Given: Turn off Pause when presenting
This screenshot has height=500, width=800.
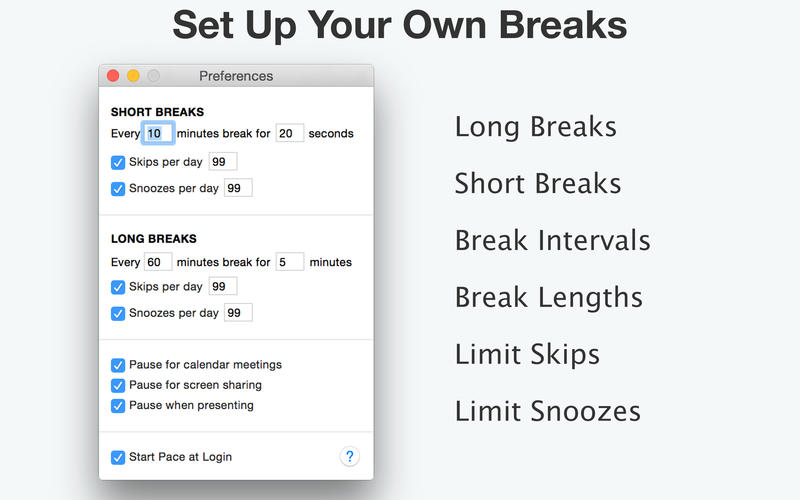Looking at the screenshot, I should (118, 406).
